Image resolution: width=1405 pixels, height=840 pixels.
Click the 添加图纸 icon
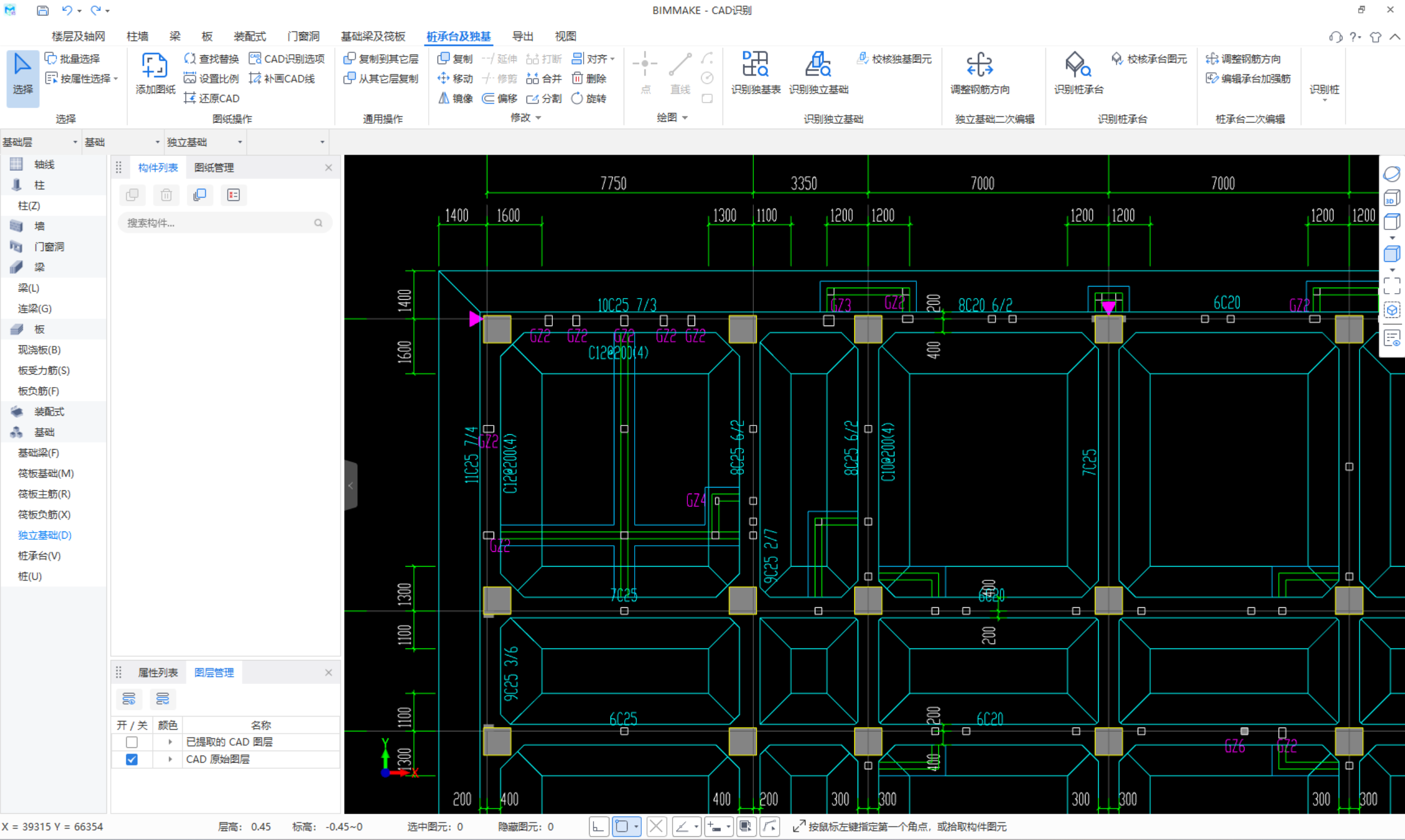tap(154, 66)
